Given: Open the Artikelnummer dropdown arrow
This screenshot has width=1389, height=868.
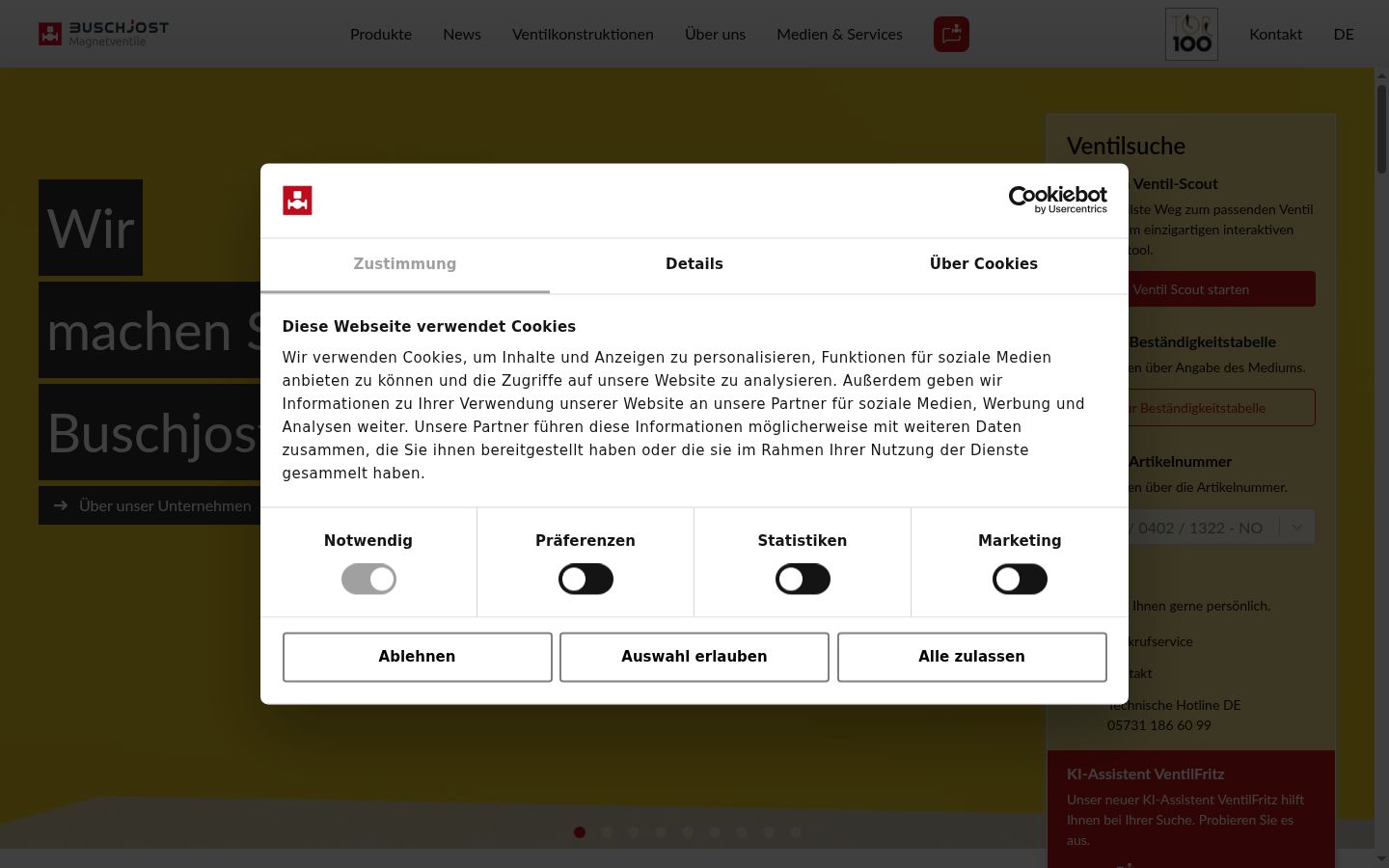Looking at the screenshot, I should 1296,528.
